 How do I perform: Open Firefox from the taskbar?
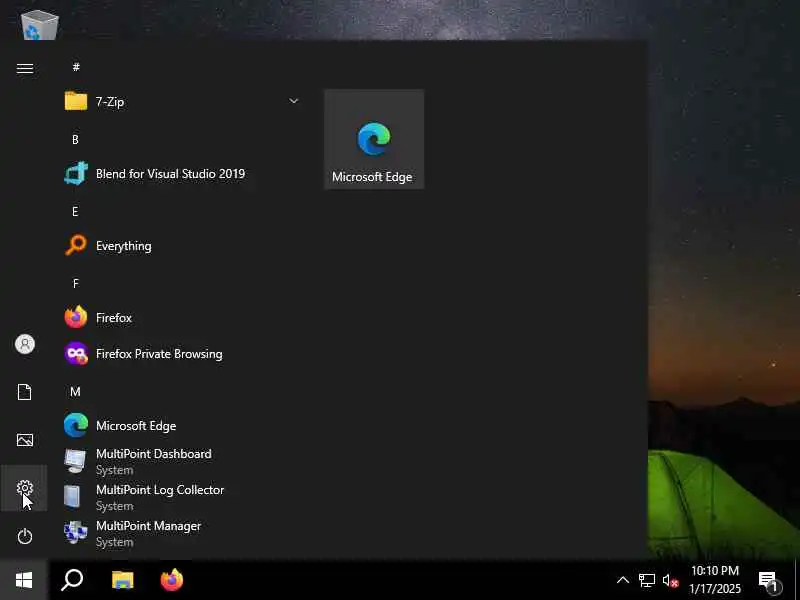[172, 580]
